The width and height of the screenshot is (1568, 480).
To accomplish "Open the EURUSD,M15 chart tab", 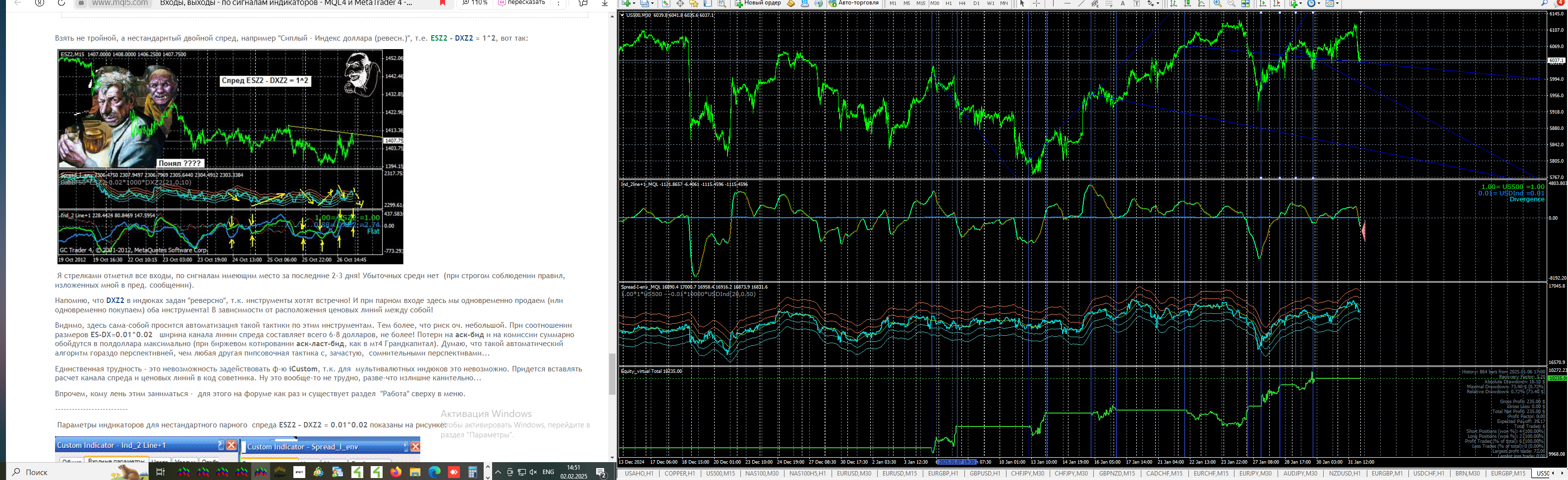I will tap(899, 473).
